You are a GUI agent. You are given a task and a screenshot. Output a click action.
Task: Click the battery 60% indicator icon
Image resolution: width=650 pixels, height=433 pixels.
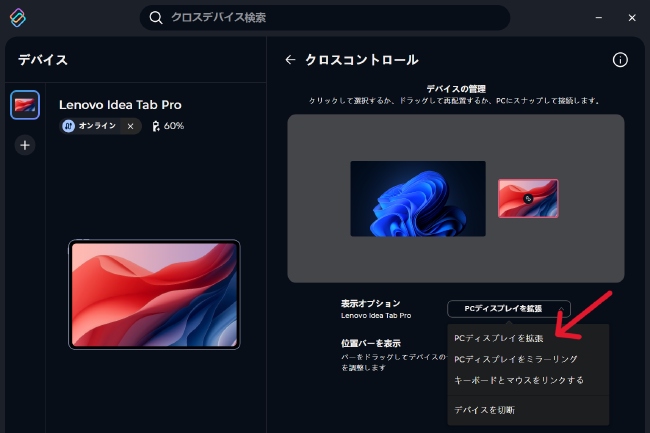point(156,126)
